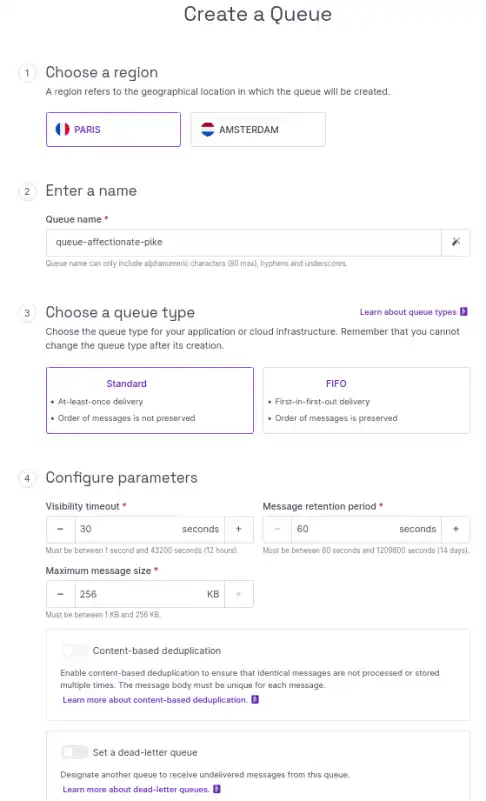This screenshot has height=801, width=486.
Task: Click the magic wand name generator icon
Action: (x=456, y=242)
